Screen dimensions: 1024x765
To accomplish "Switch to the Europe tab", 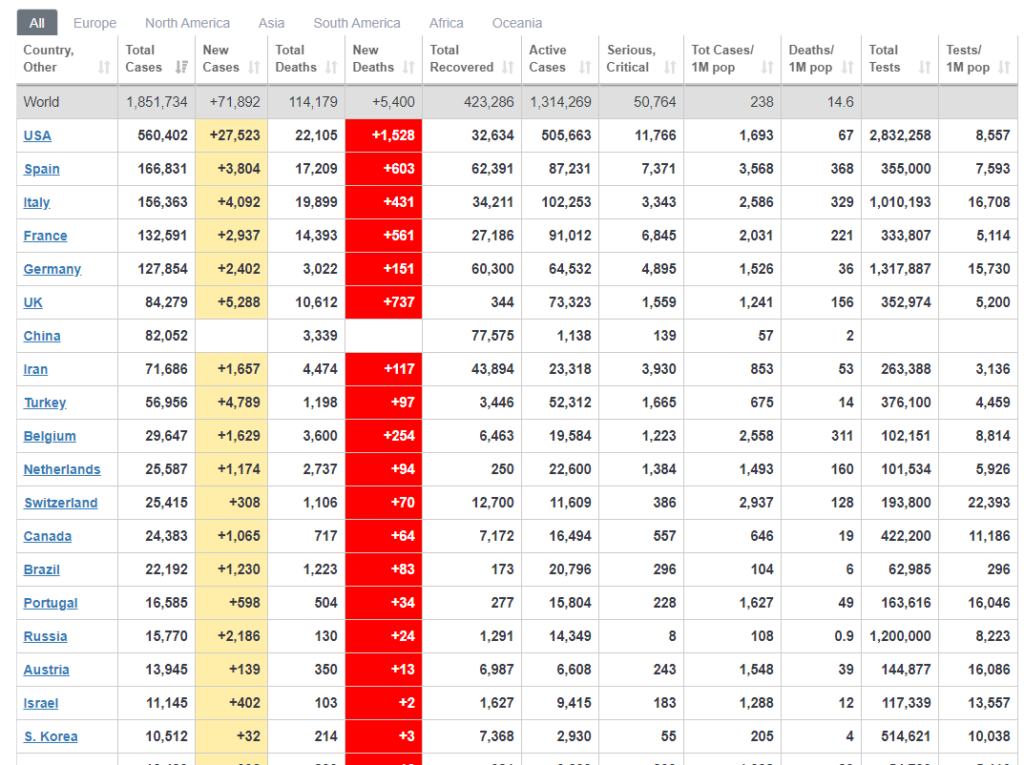I will tap(95, 23).
